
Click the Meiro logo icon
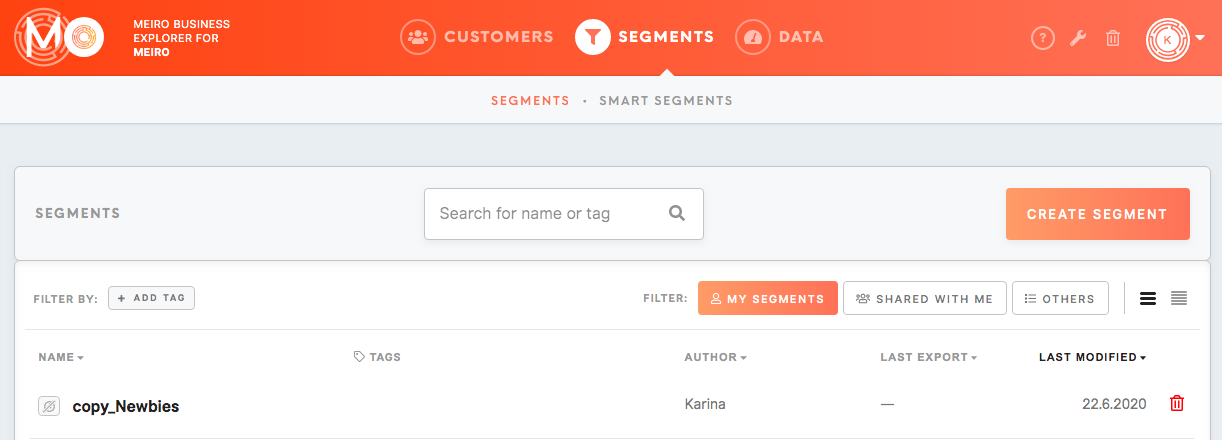(60, 37)
